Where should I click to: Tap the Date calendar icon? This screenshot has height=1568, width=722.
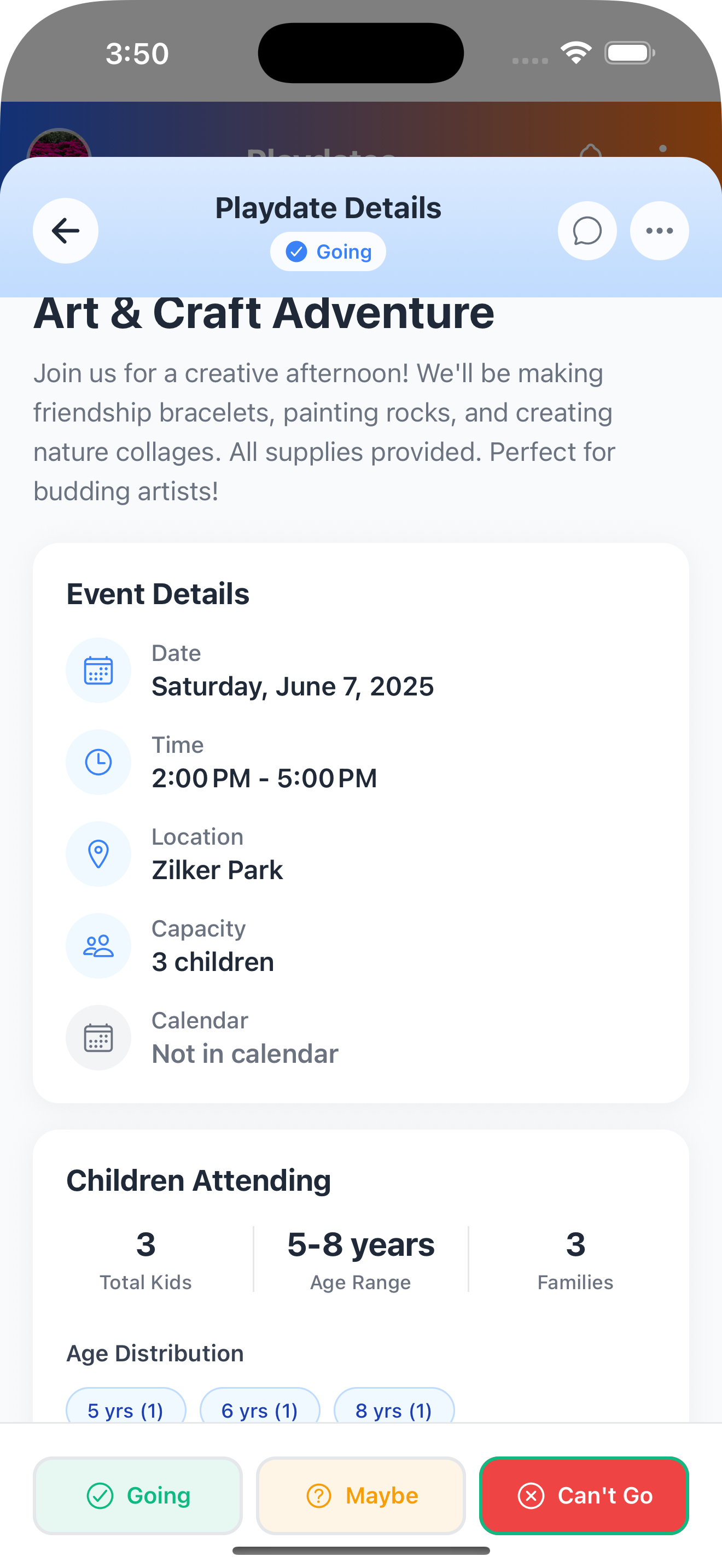coord(98,670)
